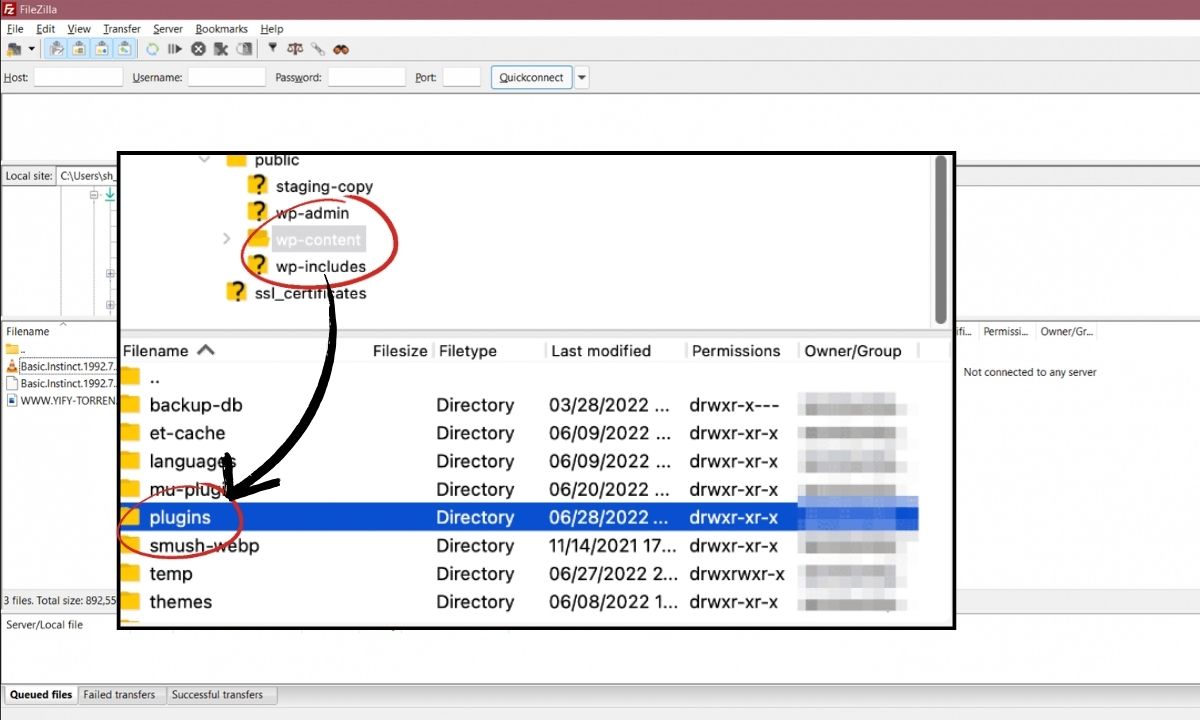1200x720 pixels.
Task: Switch to the Failed transfers tab
Action: (121, 694)
